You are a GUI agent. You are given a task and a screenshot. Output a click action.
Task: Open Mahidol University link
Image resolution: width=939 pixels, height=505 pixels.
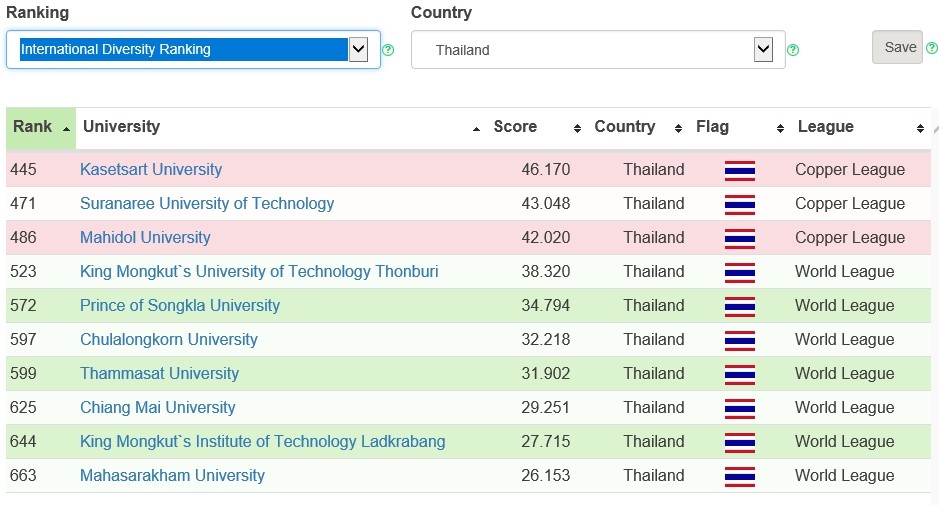(x=145, y=238)
